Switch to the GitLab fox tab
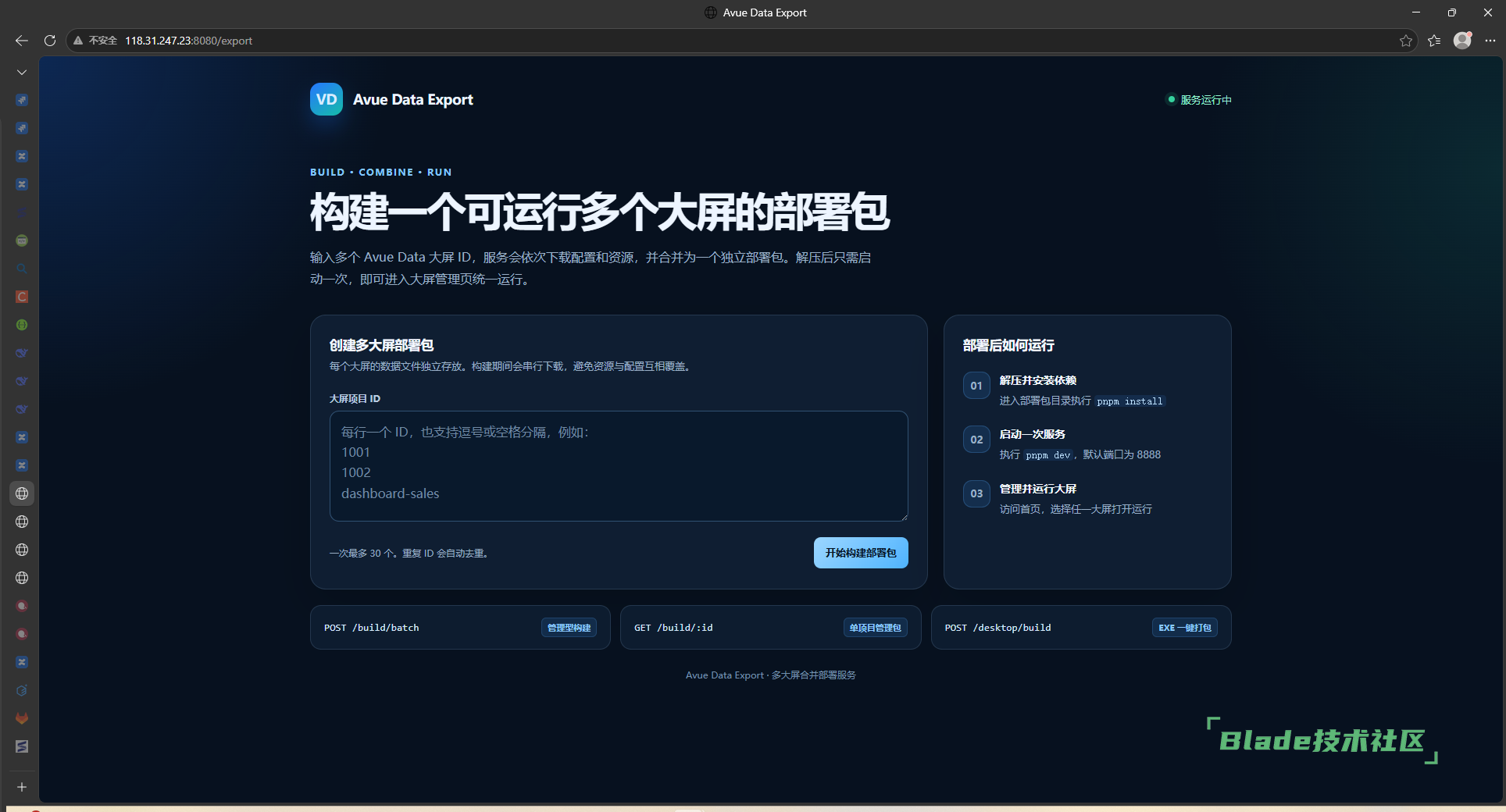This screenshot has width=1506, height=812. coord(22,718)
